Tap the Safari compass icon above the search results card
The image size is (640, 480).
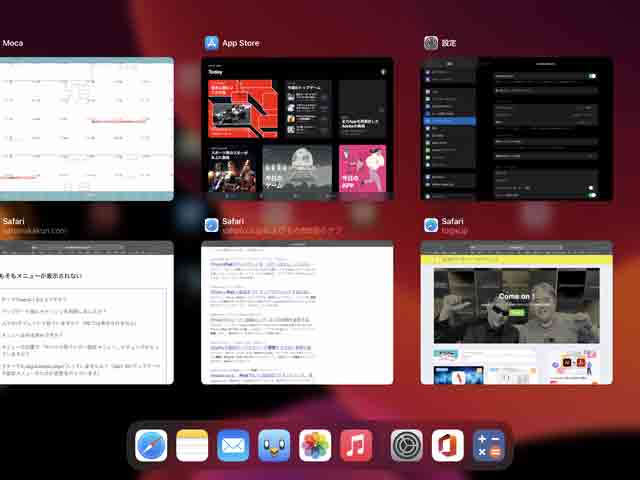click(x=211, y=225)
